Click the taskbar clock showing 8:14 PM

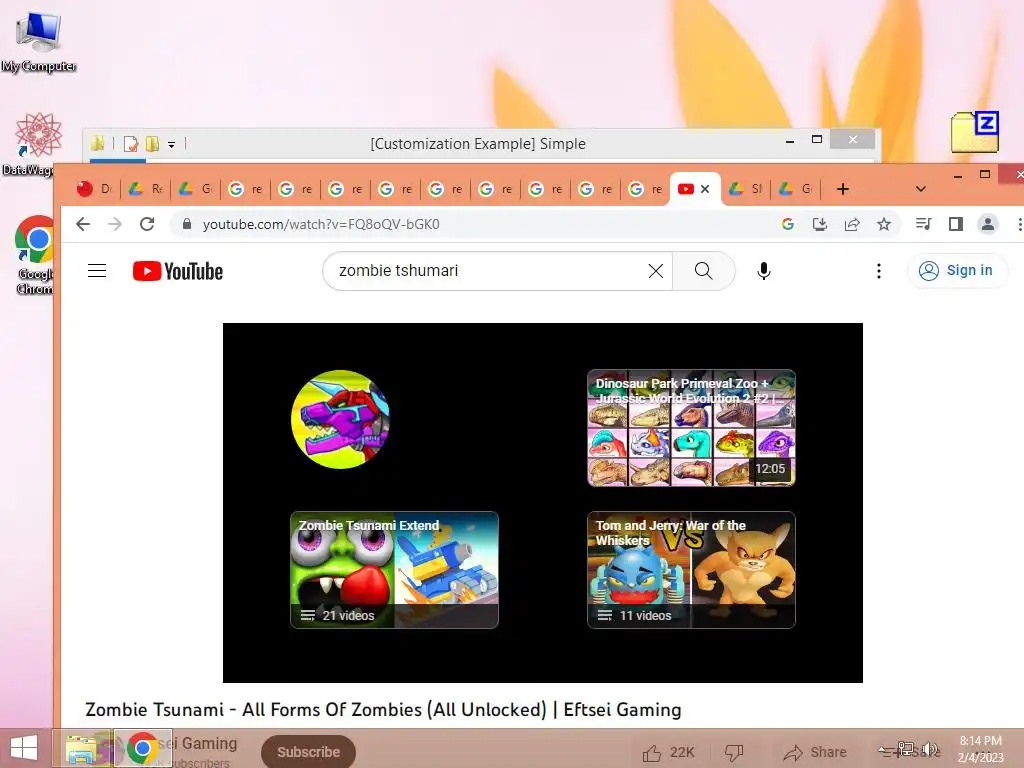pos(980,749)
